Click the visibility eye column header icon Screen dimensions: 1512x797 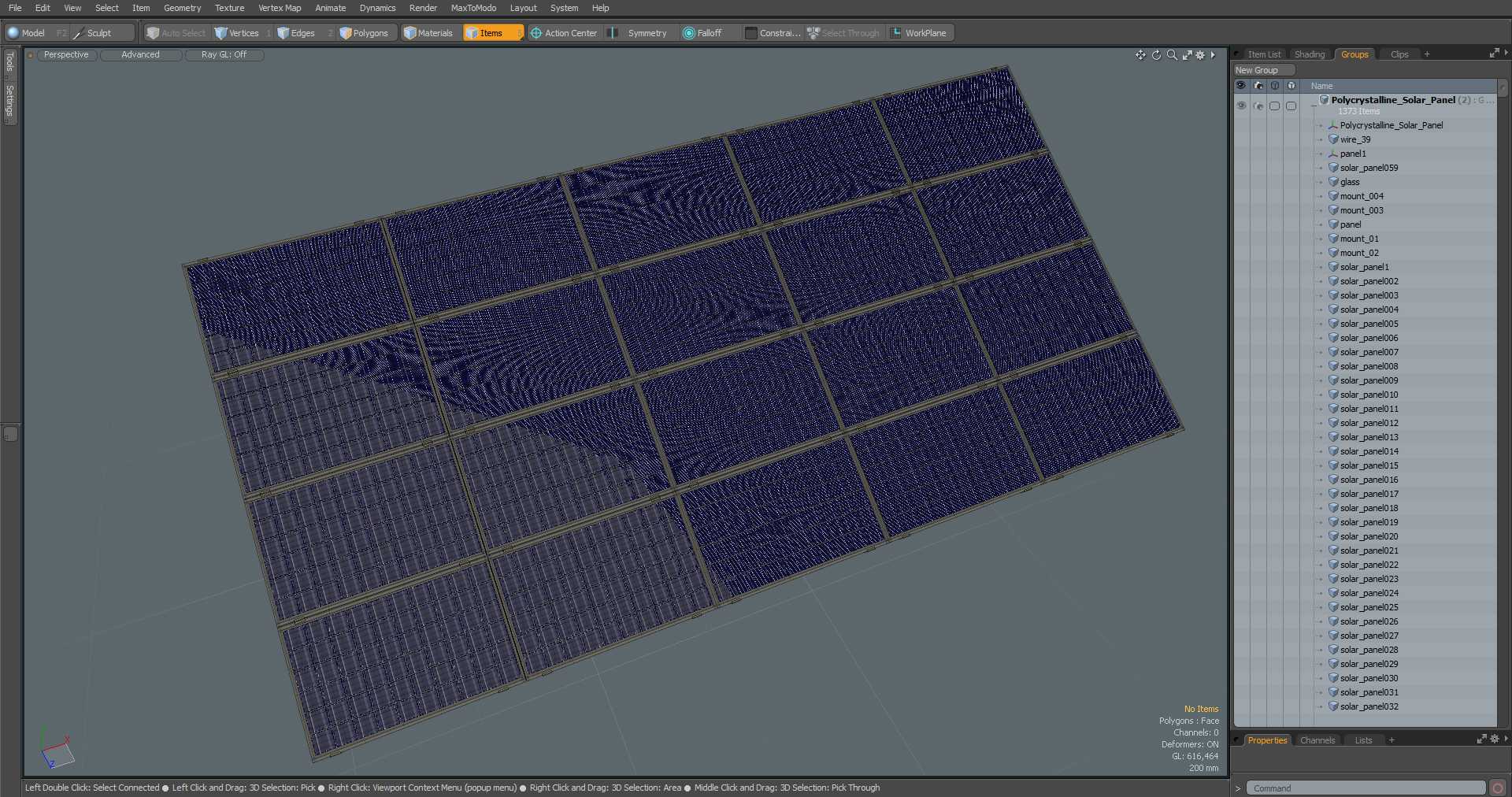(x=1241, y=86)
